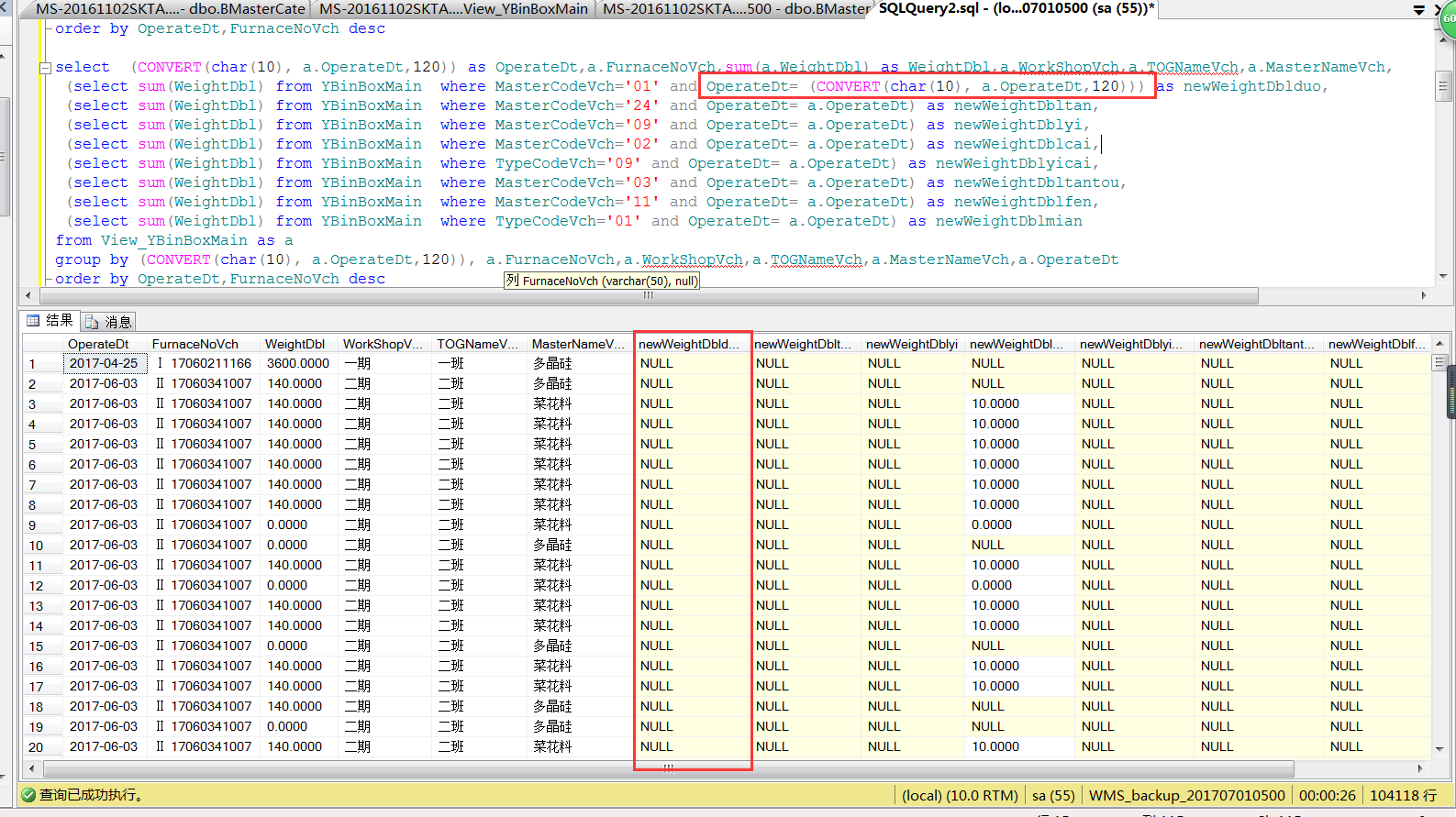Screen dimensions: 1456x817
Task: Open the 结果 results tab
Action: [x=51, y=321]
